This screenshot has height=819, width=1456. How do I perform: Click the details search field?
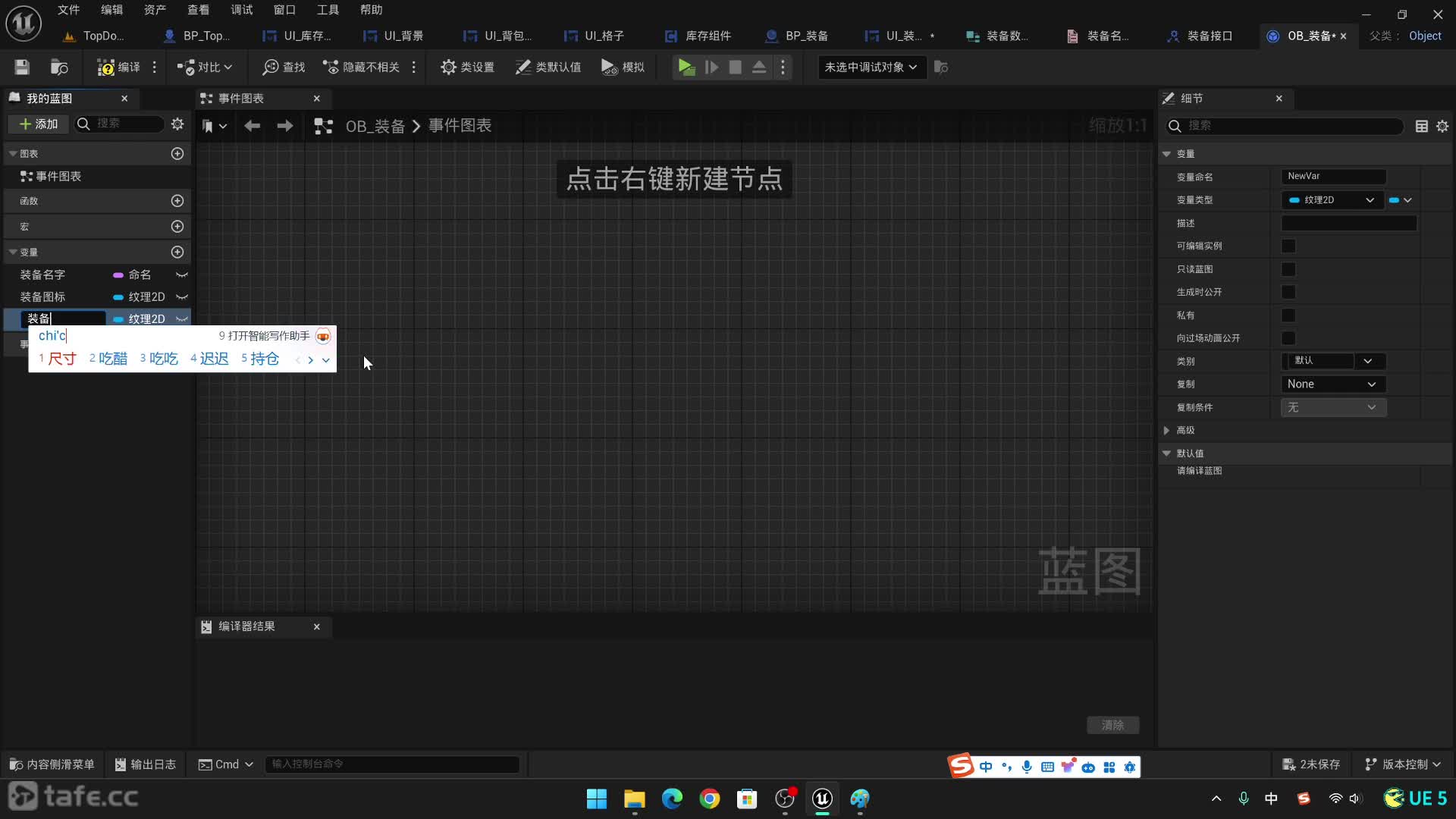pyautogui.click(x=1285, y=126)
